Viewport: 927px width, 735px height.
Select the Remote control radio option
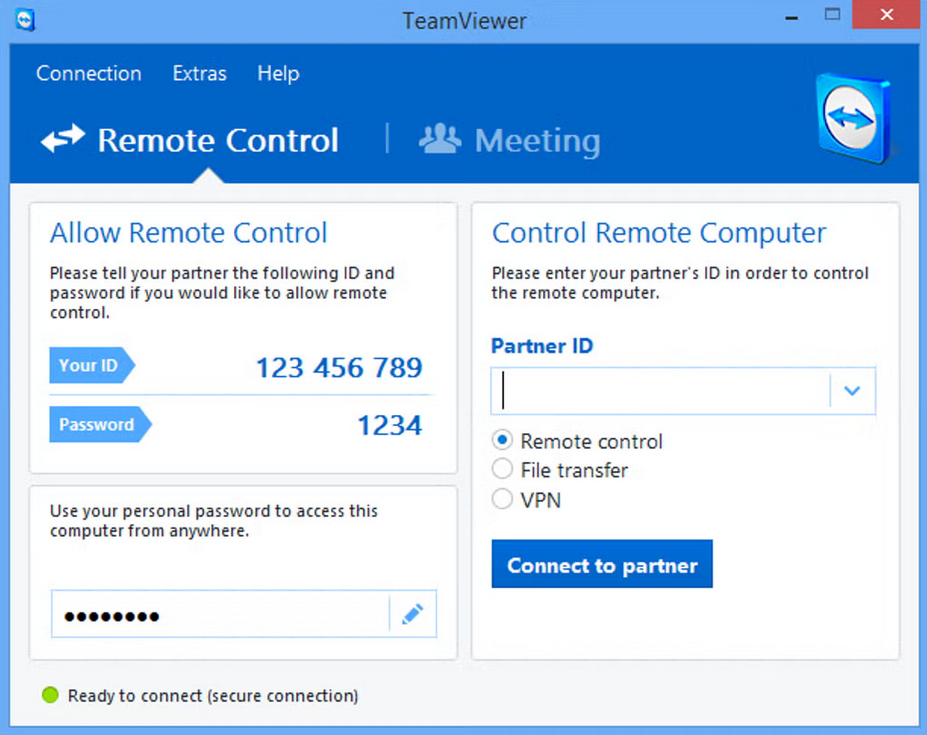point(502,440)
